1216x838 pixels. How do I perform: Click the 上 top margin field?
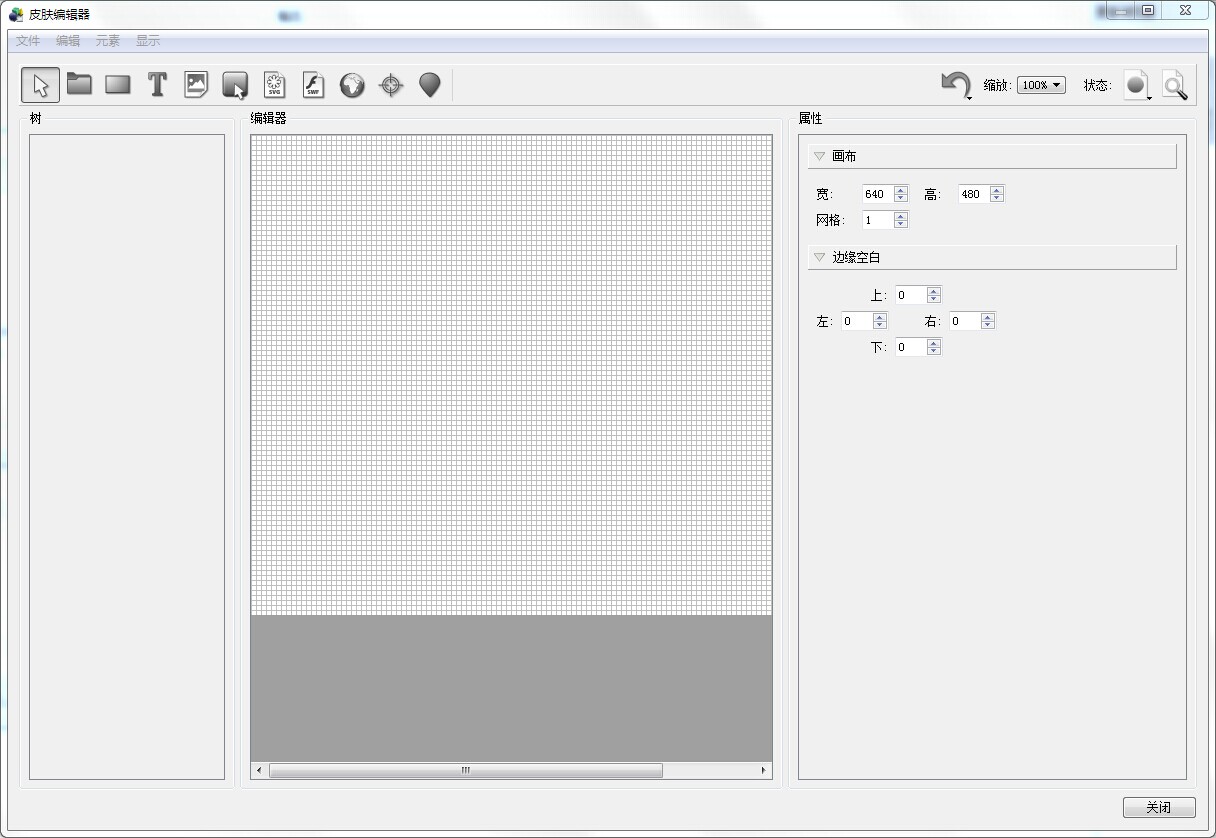tap(910, 295)
